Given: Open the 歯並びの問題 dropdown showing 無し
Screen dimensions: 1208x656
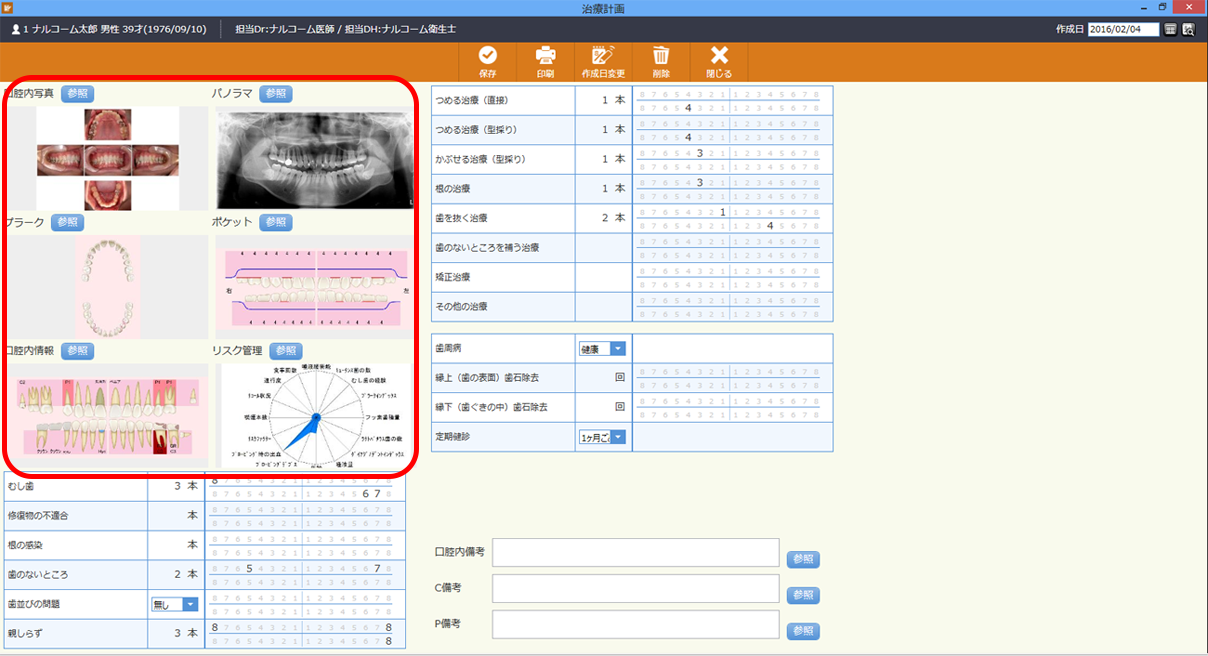Looking at the screenshot, I should pos(174,604).
